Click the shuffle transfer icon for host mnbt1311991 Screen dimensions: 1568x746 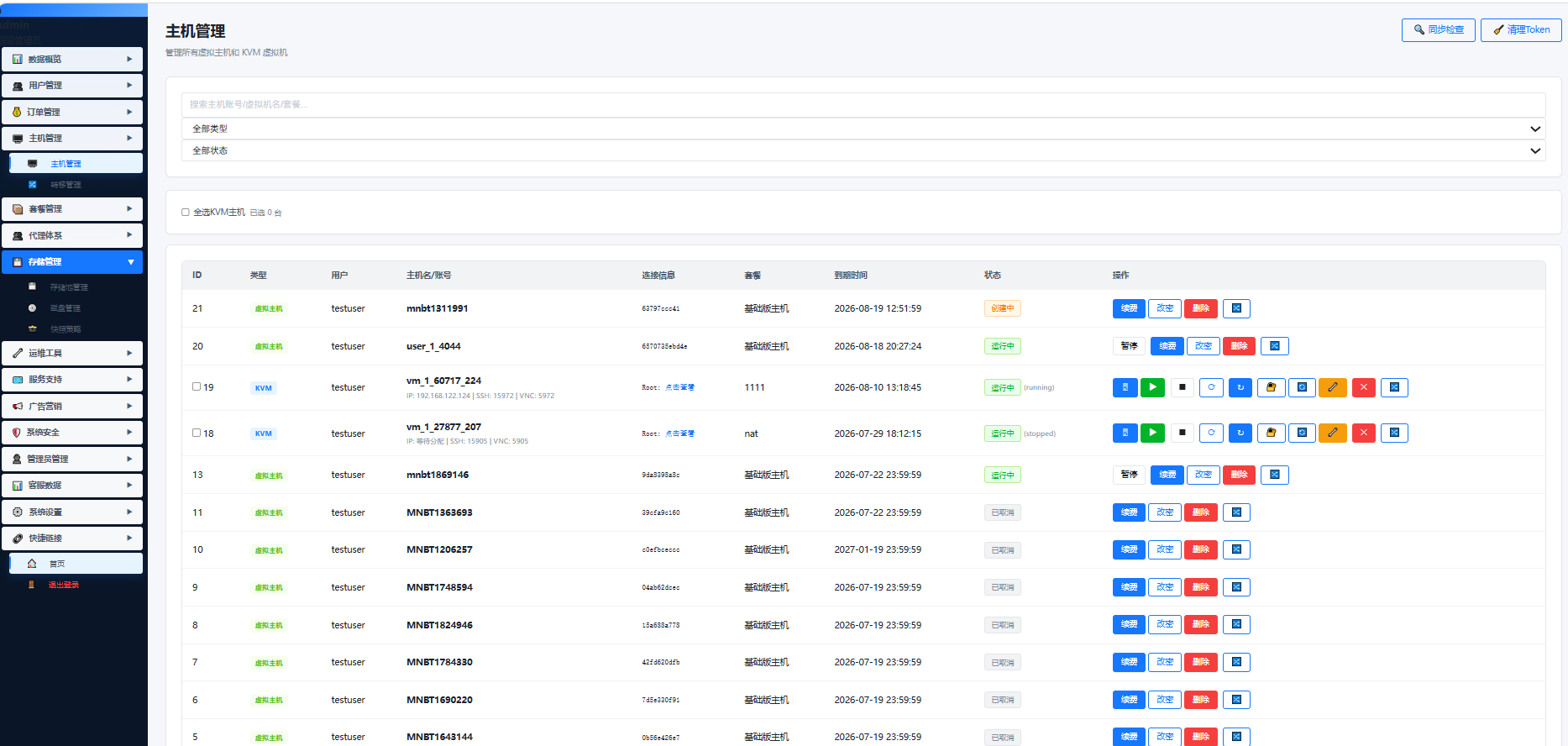point(1236,308)
